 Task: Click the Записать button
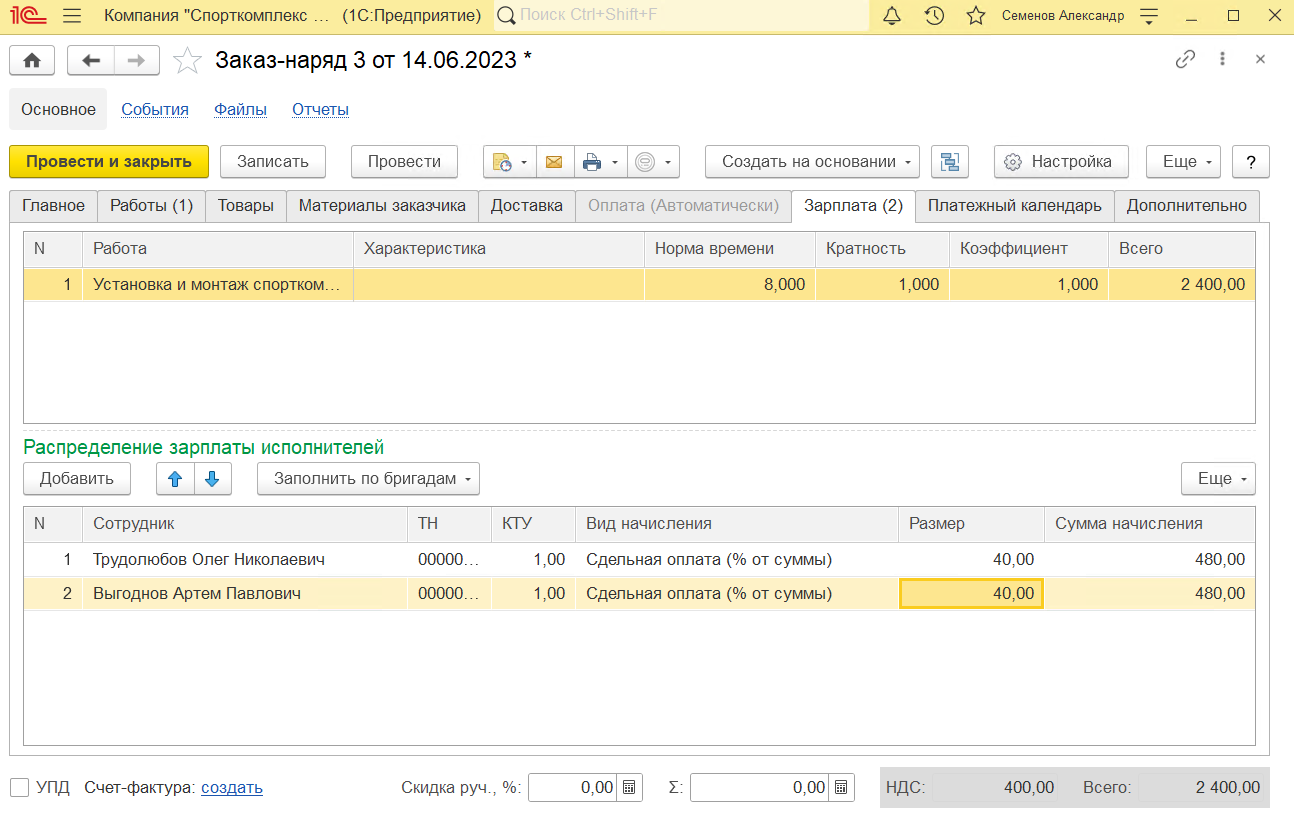[x=273, y=161]
